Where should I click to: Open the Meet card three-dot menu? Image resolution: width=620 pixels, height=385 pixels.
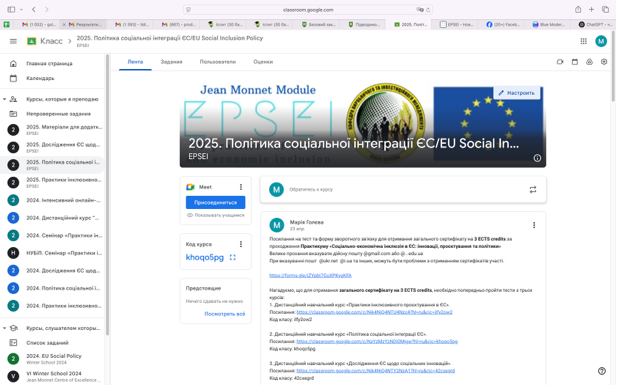pos(241,187)
